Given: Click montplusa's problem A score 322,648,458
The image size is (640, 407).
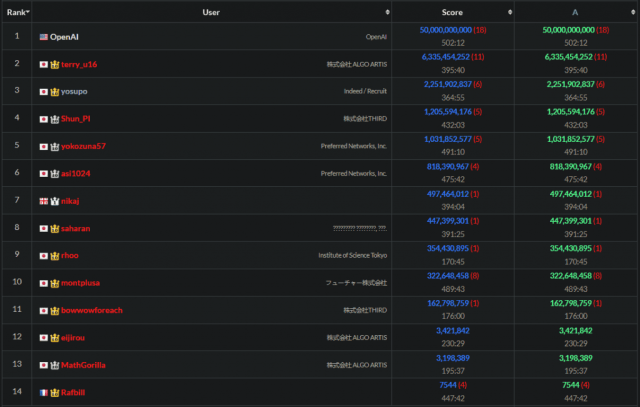Looking at the screenshot, I should [571, 276].
